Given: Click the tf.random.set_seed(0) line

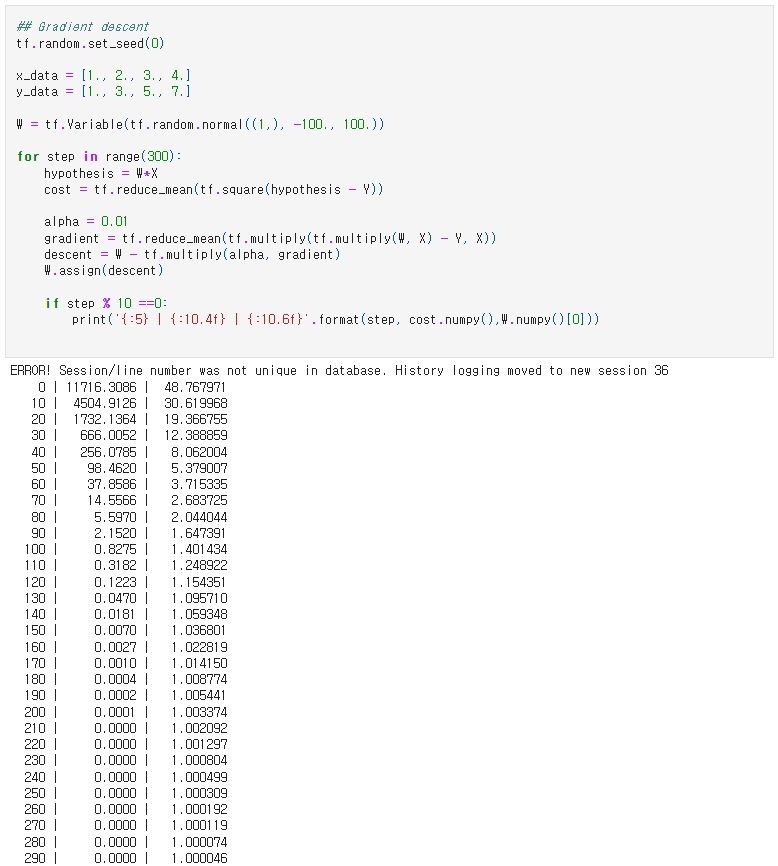Looking at the screenshot, I should coord(90,43).
